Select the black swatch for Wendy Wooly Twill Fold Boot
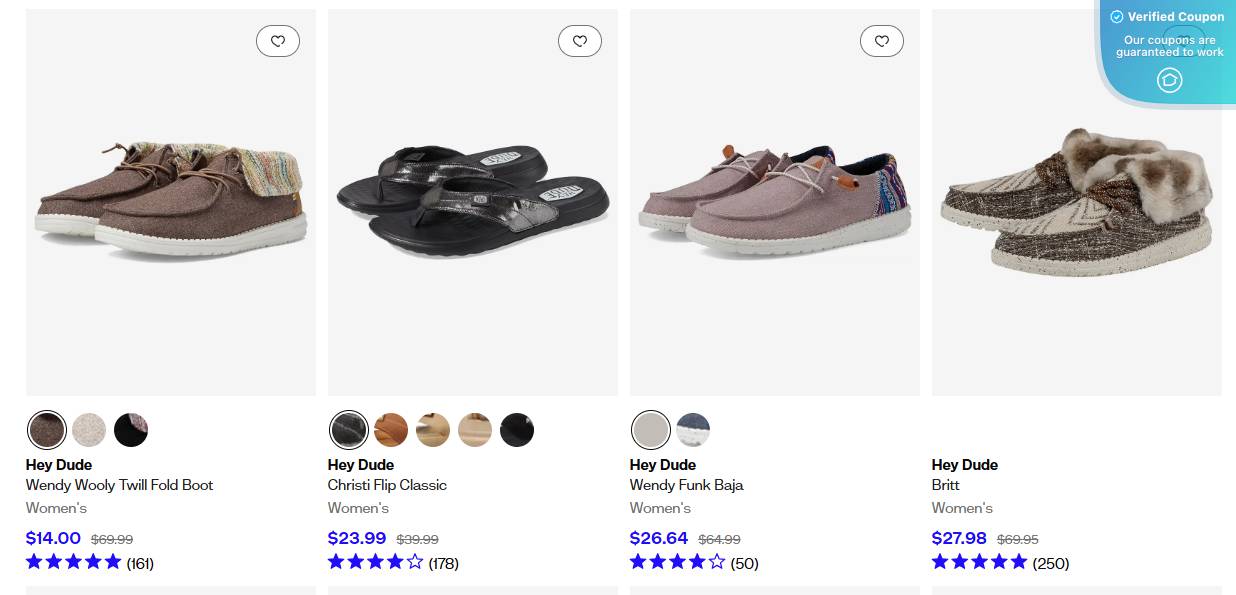The height and width of the screenshot is (595, 1236). coord(131,429)
